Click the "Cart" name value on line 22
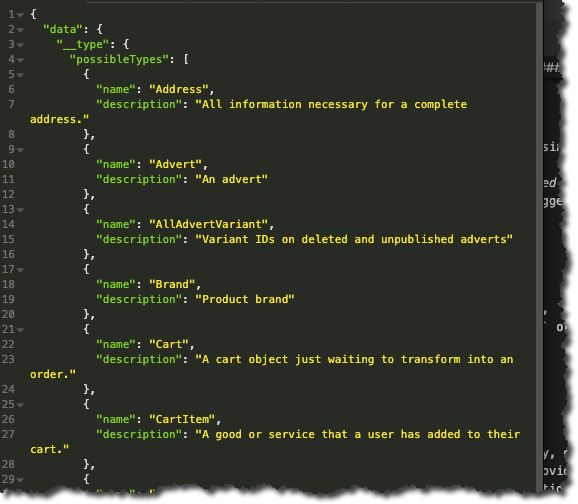The width and height of the screenshot is (578, 504). coord(169,345)
